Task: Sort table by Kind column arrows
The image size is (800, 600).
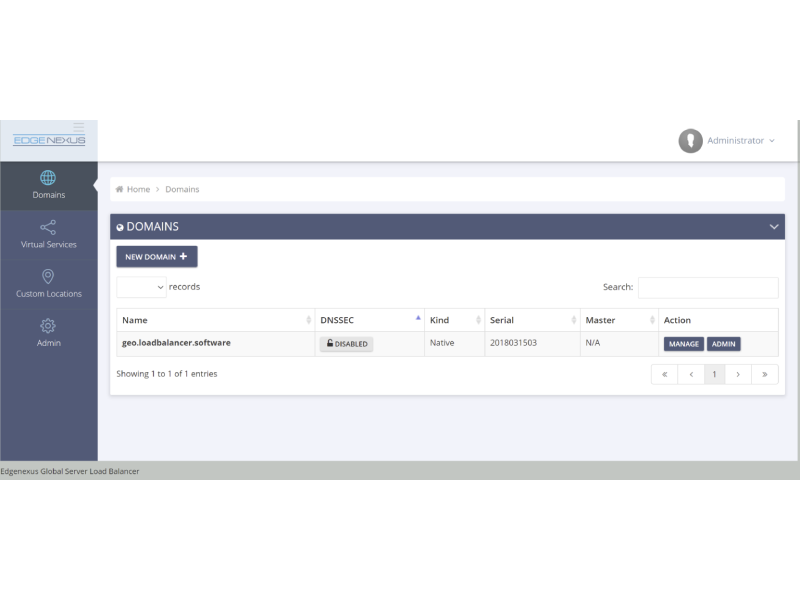Action: (478, 320)
